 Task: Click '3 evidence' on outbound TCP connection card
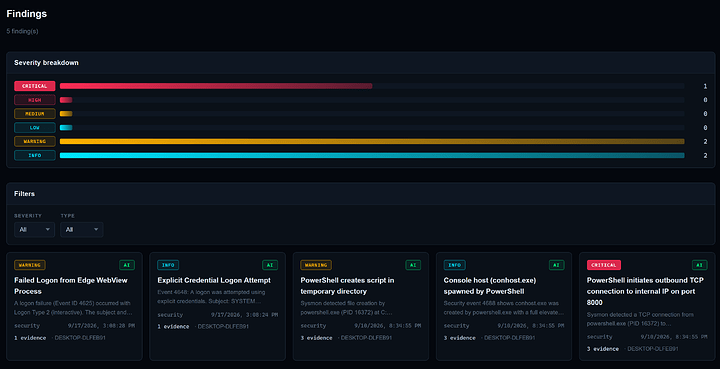click(603, 349)
